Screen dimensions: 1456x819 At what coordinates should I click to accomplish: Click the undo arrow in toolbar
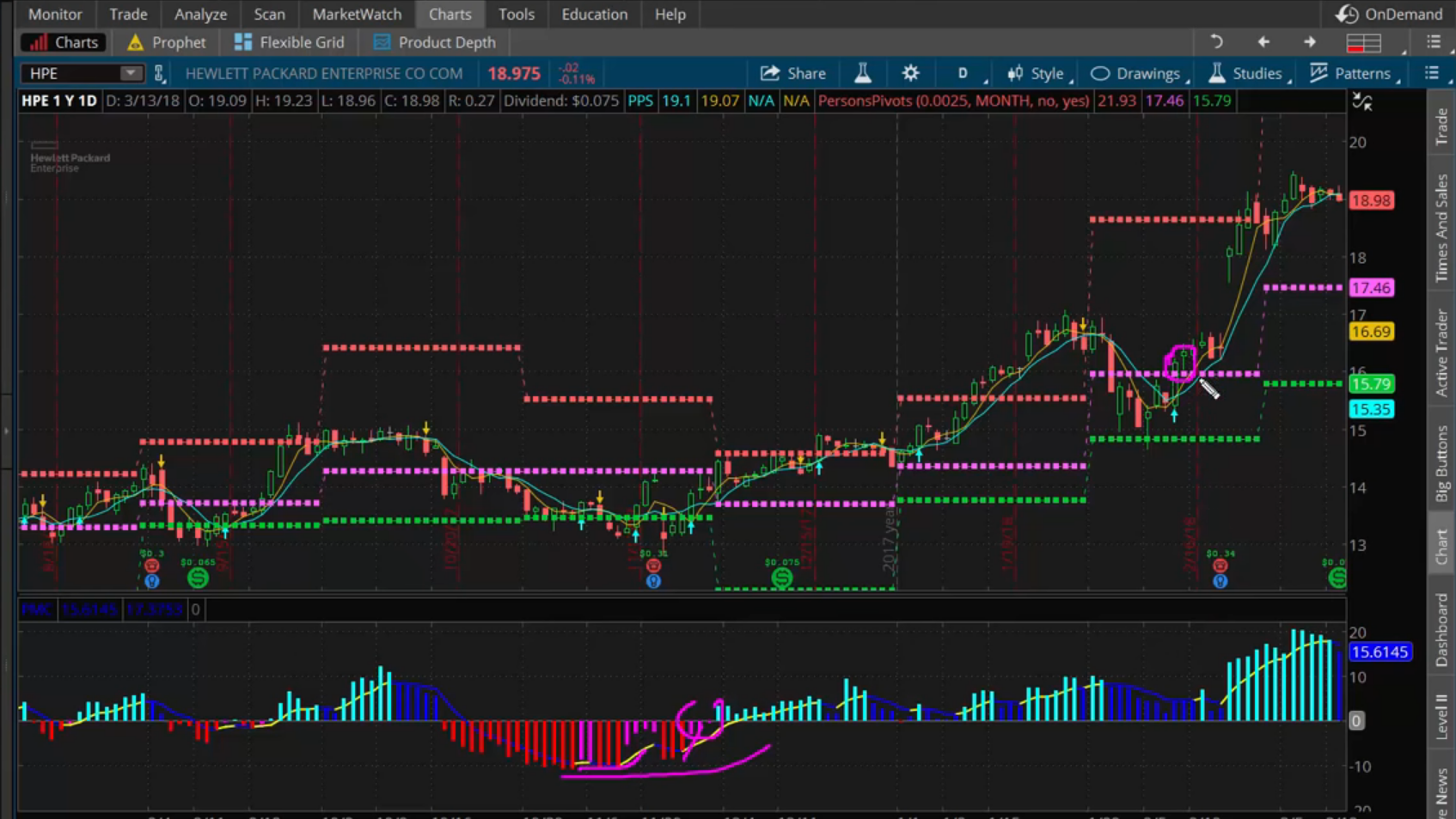click(x=1216, y=42)
